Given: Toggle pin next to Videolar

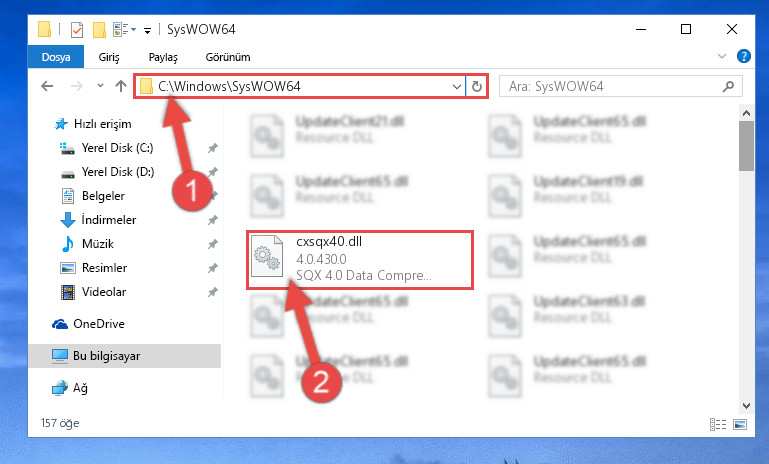Looking at the screenshot, I should (212, 292).
